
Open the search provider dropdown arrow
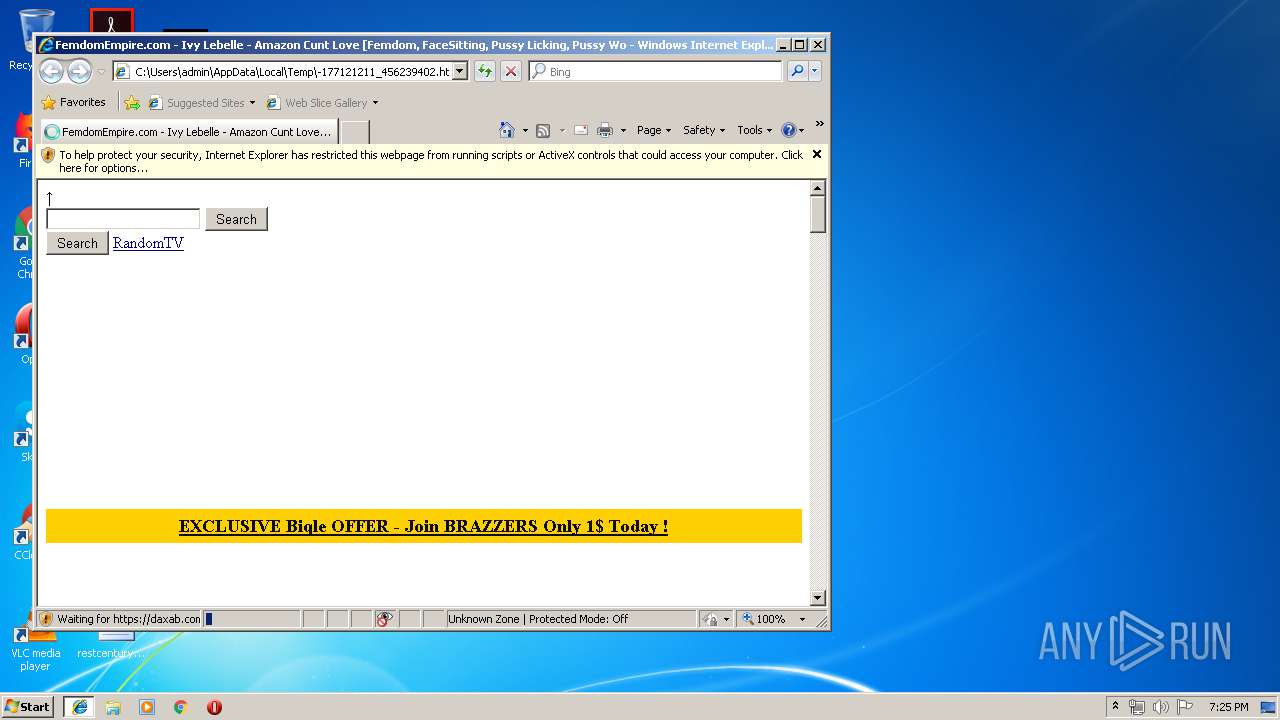[815, 71]
